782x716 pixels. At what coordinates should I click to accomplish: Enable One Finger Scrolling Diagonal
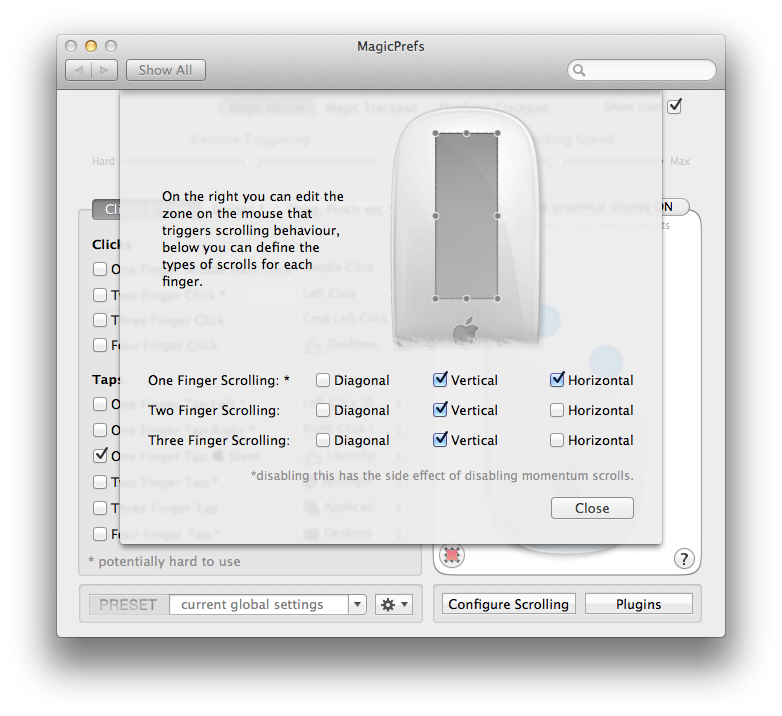323,380
